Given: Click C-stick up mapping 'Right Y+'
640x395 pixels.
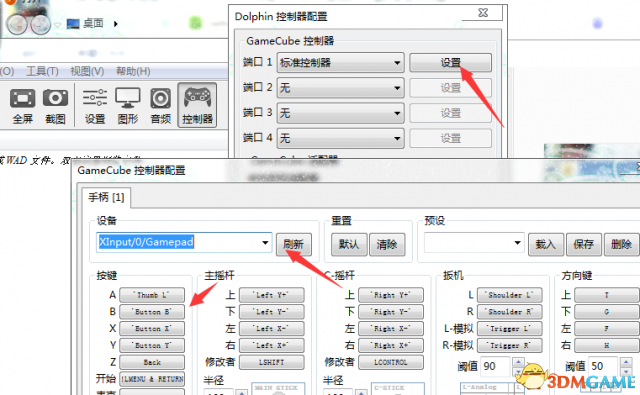Looking at the screenshot, I should coord(391,295).
